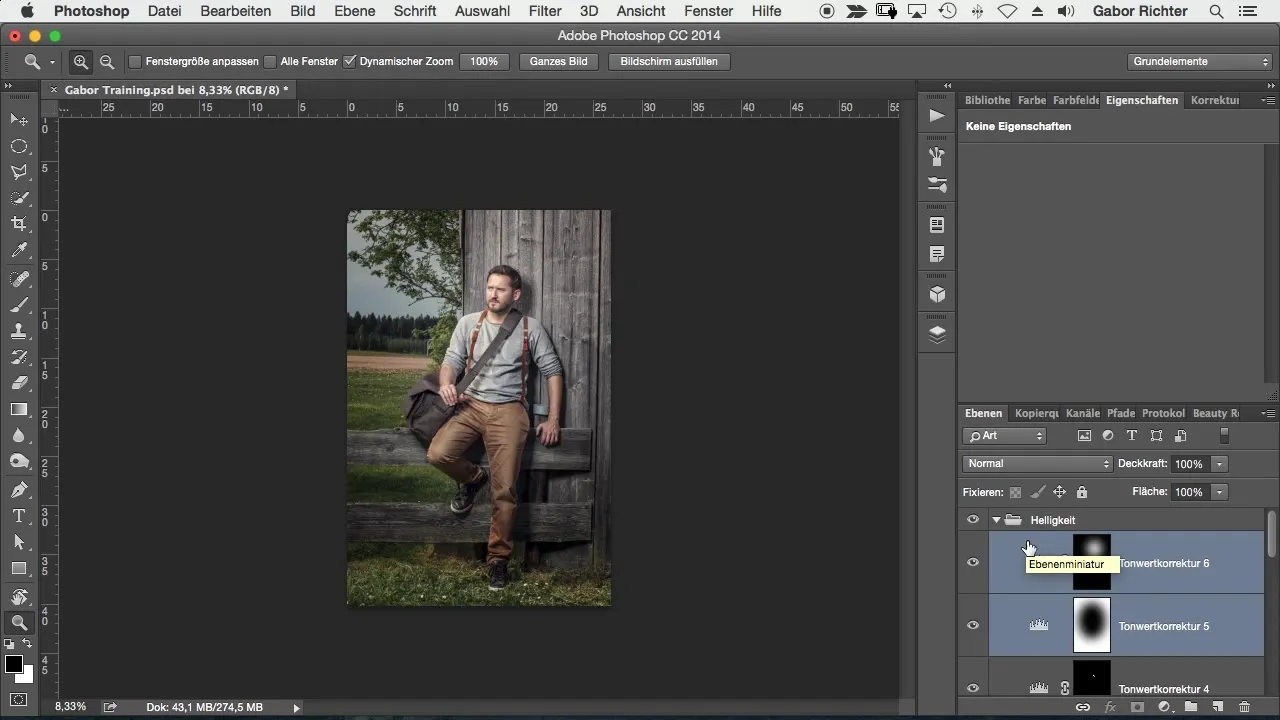The width and height of the screenshot is (1280, 720).
Task: Open the Grundelemente workspace dropdown
Action: pos(1200,61)
